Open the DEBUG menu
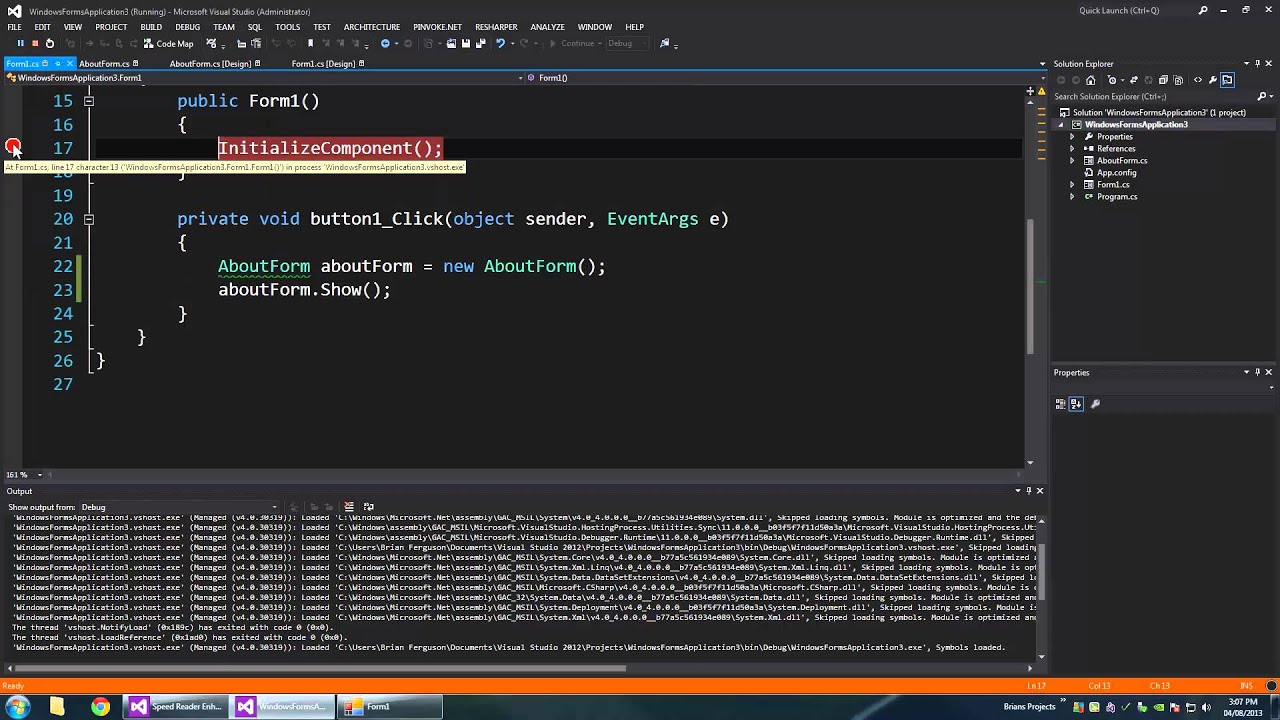Viewport: 1280px width, 720px height. point(187,27)
